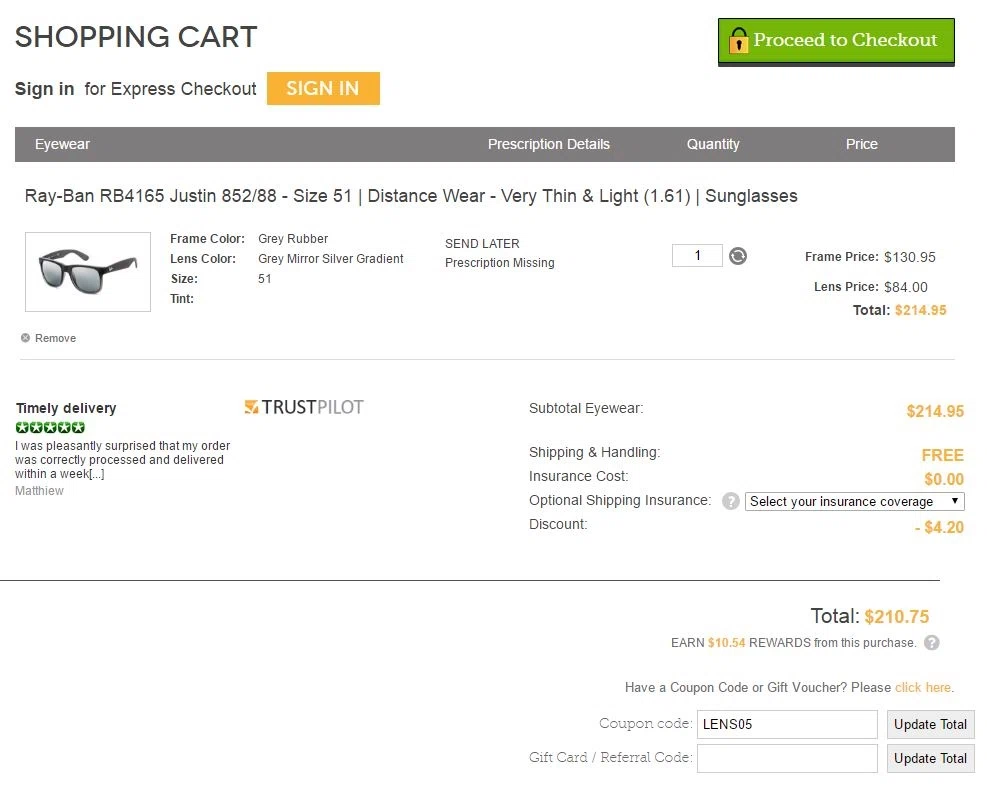The height and width of the screenshot is (795, 987).
Task: Click the total amount '$210.75'
Action: coord(896,616)
